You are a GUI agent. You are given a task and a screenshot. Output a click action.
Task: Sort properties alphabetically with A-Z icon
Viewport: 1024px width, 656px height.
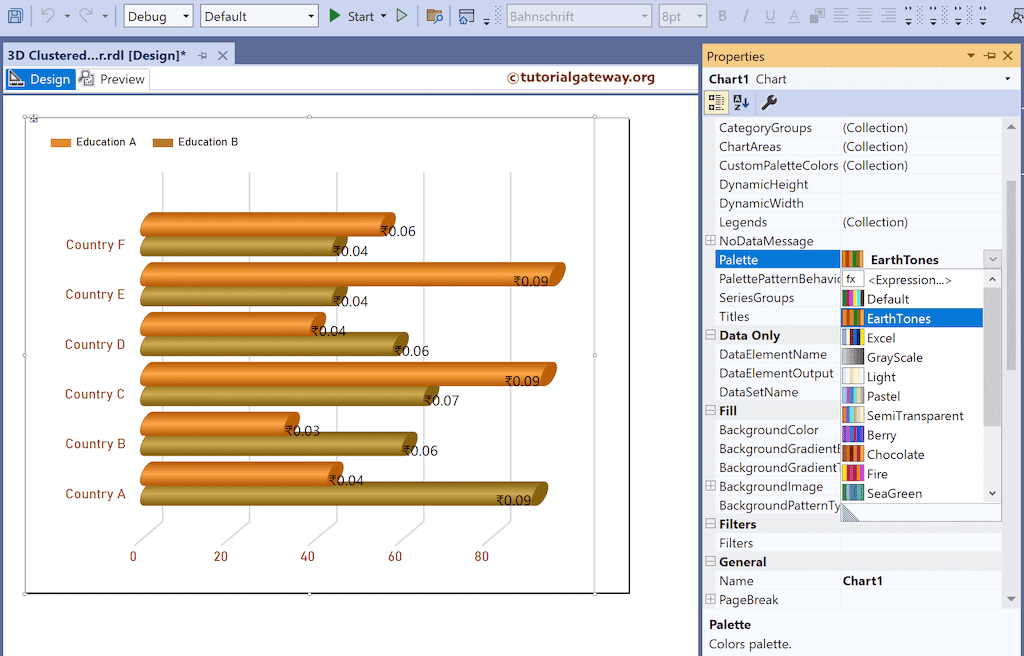741,102
